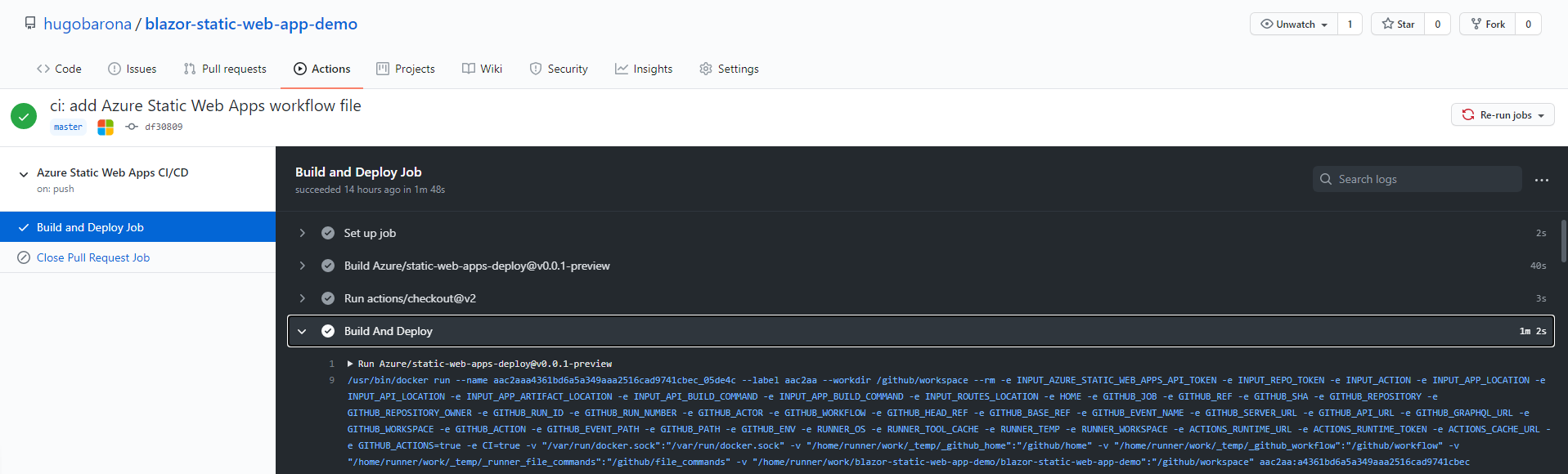This screenshot has width=1568, height=474.
Task: Click the commit icon beside df30809
Action: click(132, 127)
